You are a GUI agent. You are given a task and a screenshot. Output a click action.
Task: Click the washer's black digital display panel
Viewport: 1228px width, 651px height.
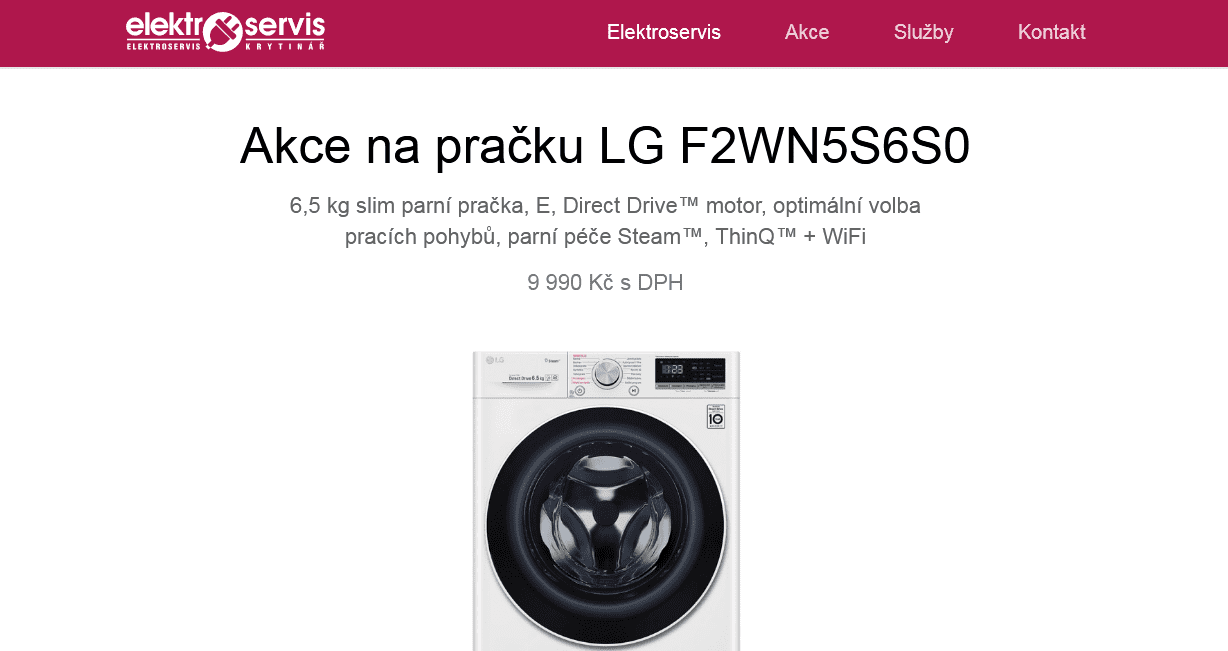pyautogui.click(x=690, y=374)
